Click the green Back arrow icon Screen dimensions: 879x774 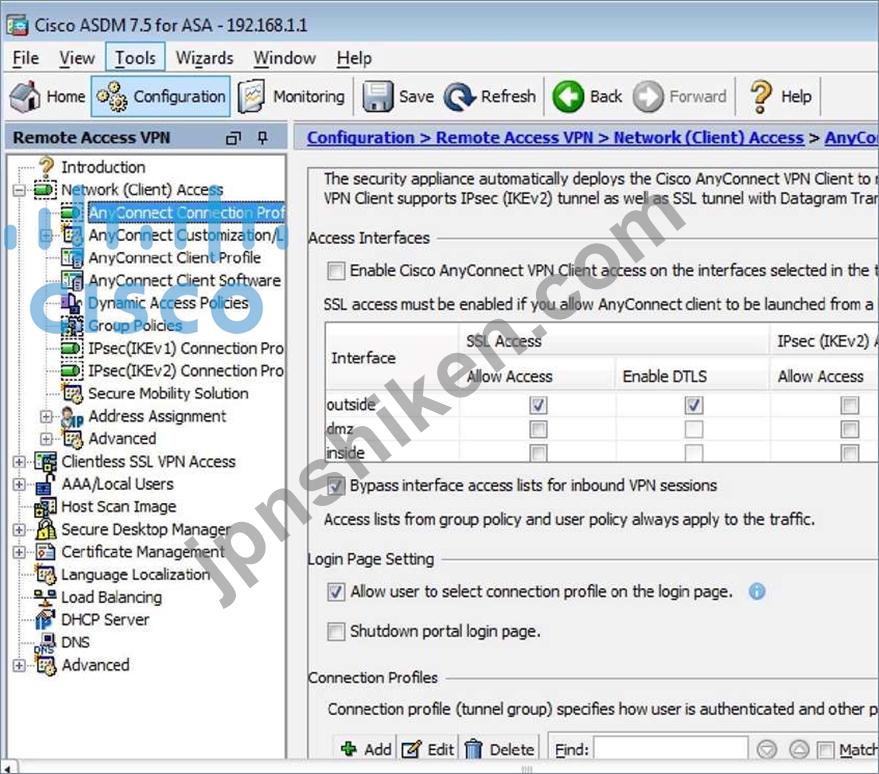(568, 96)
